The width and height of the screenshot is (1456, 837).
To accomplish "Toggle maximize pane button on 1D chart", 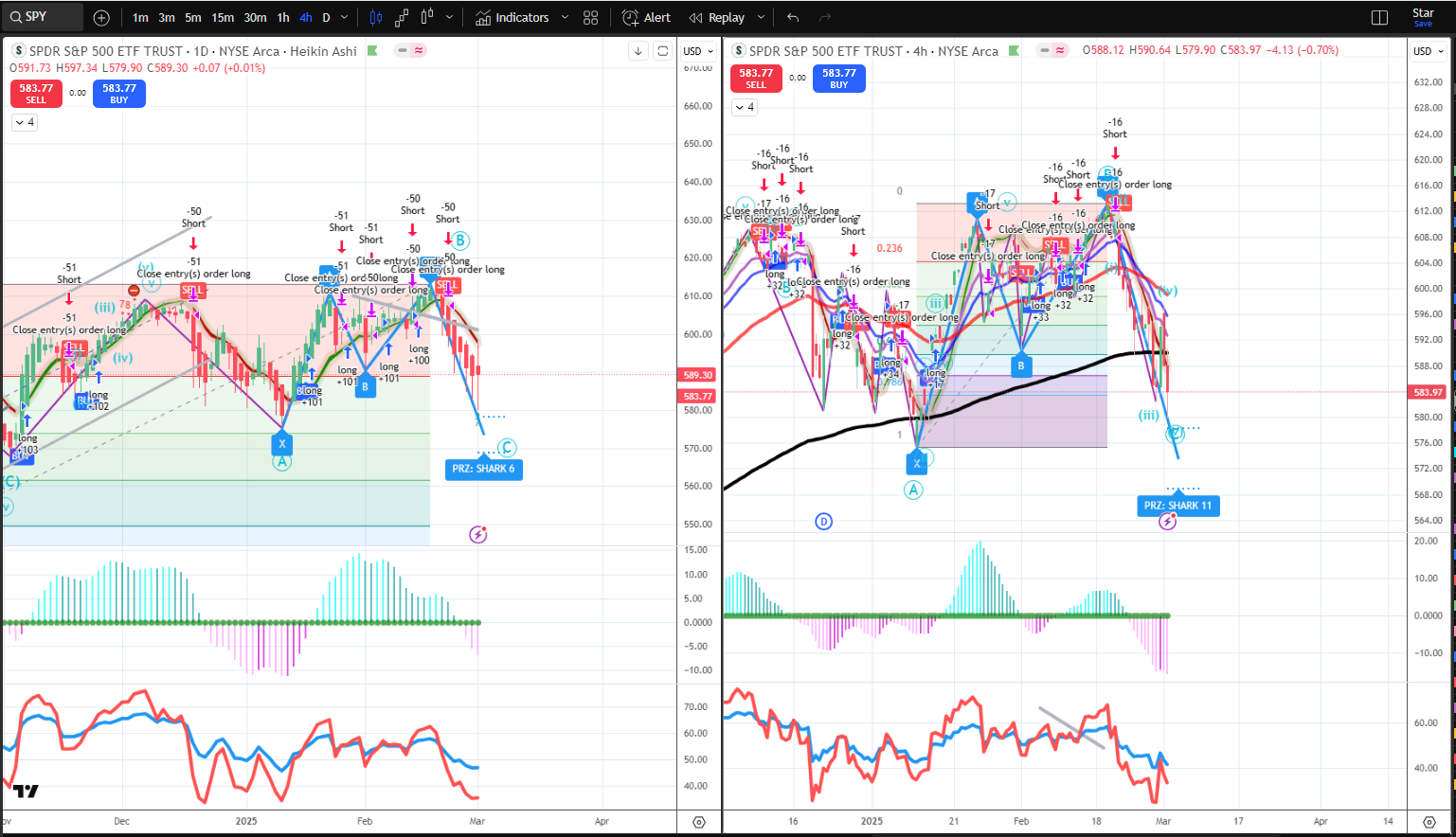I will tap(663, 51).
